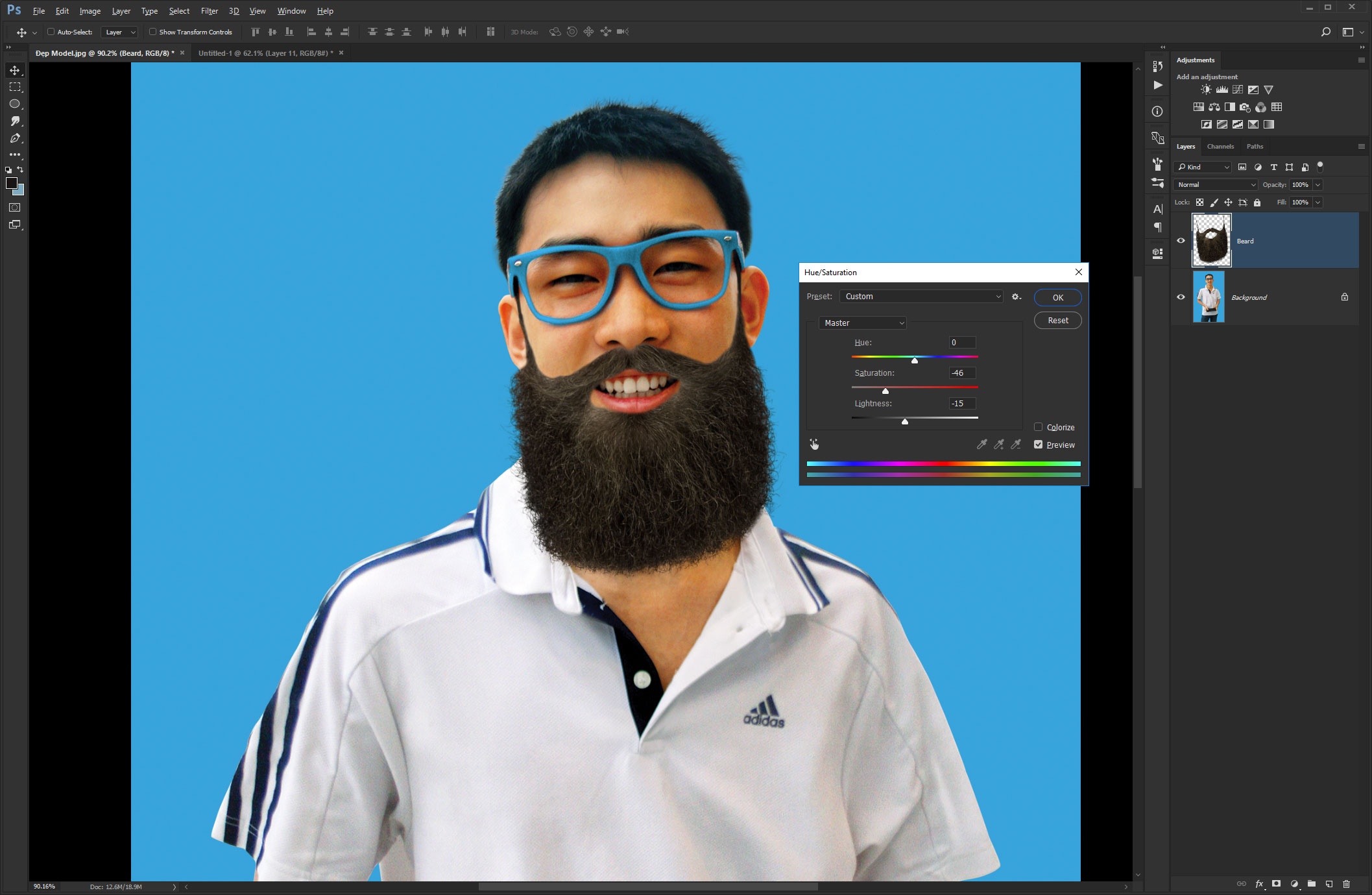
Task: Click the Reset button
Action: [x=1057, y=321]
